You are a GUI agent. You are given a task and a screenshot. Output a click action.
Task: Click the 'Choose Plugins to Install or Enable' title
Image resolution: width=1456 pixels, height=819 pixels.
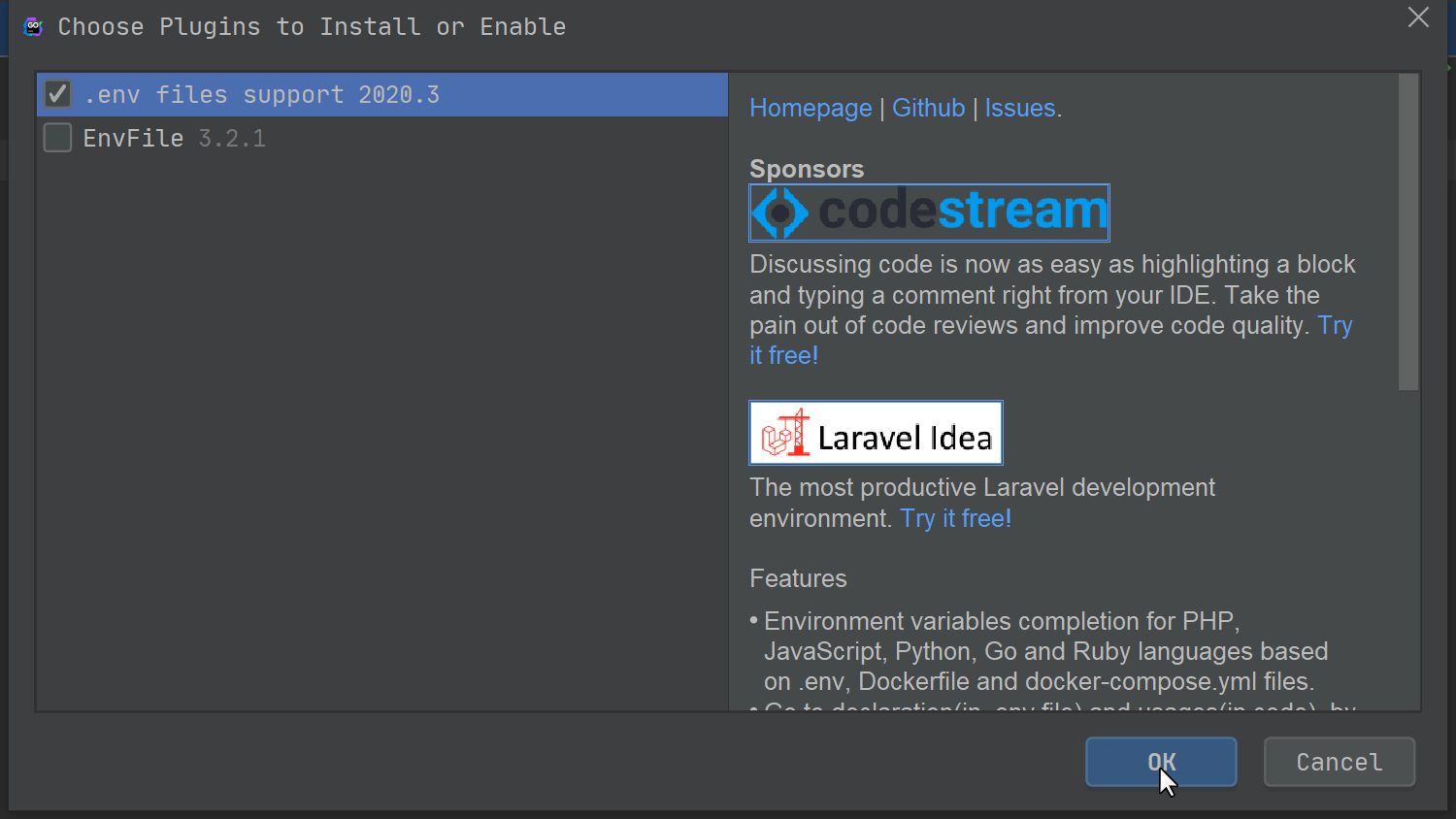(312, 27)
